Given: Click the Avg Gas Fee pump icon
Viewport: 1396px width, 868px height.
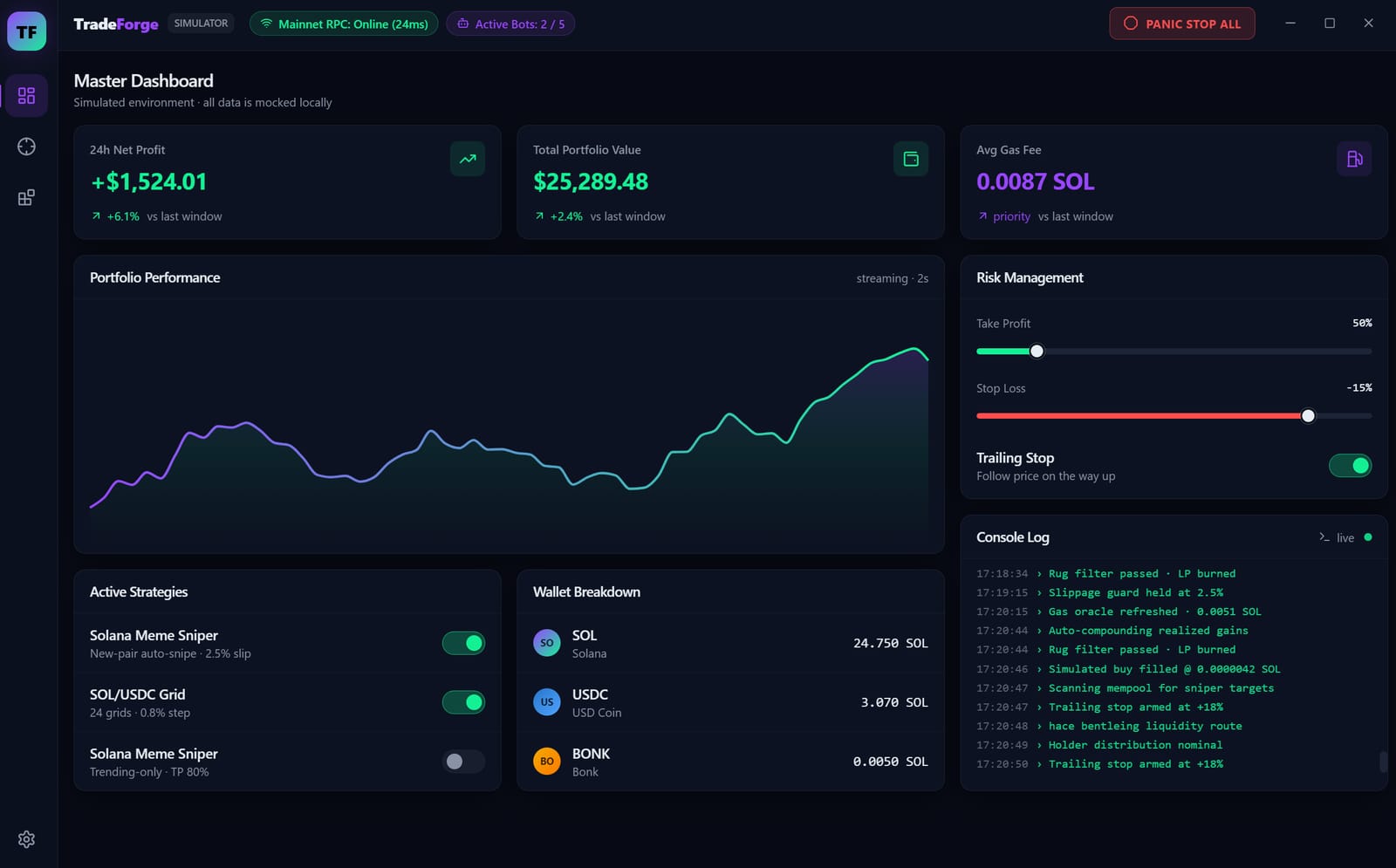Looking at the screenshot, I should [1354, 159].
